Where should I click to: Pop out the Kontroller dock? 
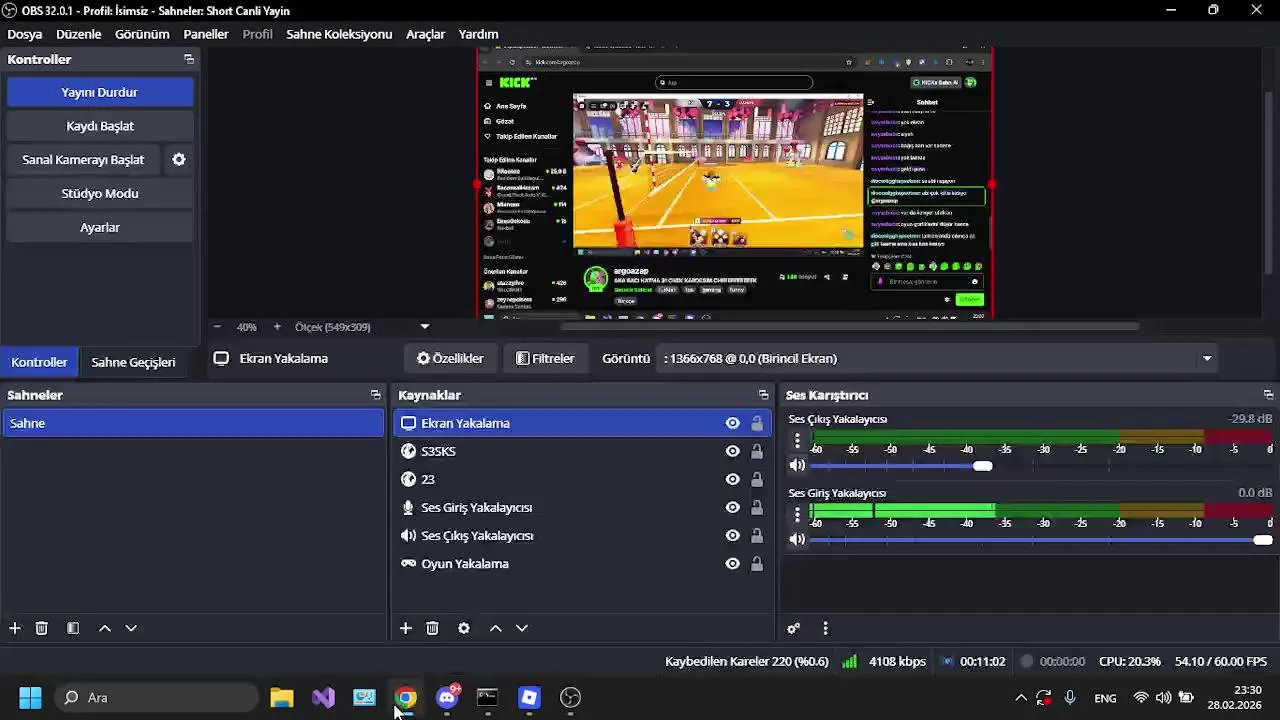pyautogui.click(x=189, y=60)
